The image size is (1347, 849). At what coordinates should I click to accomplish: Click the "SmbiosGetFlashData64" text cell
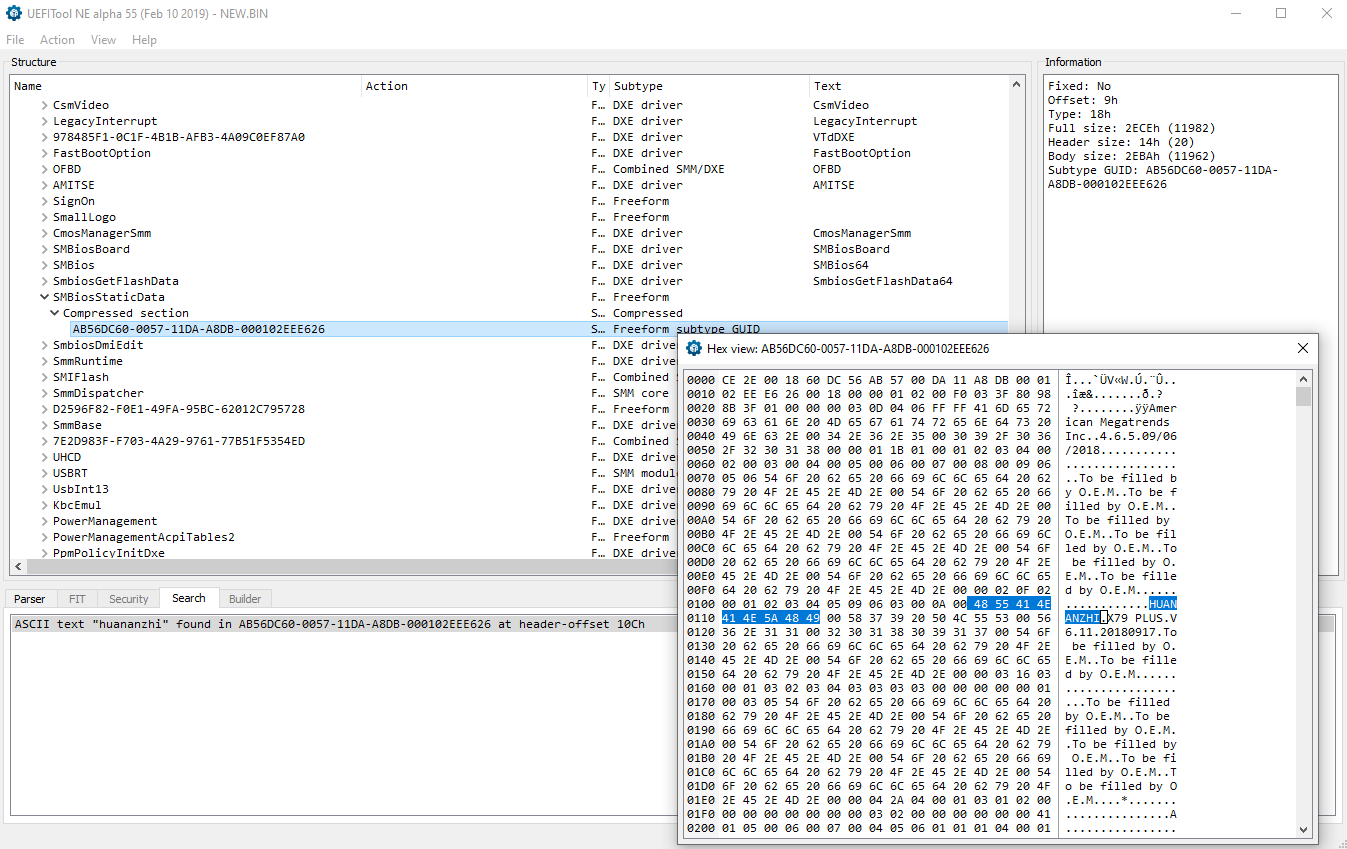coord(883,281)
